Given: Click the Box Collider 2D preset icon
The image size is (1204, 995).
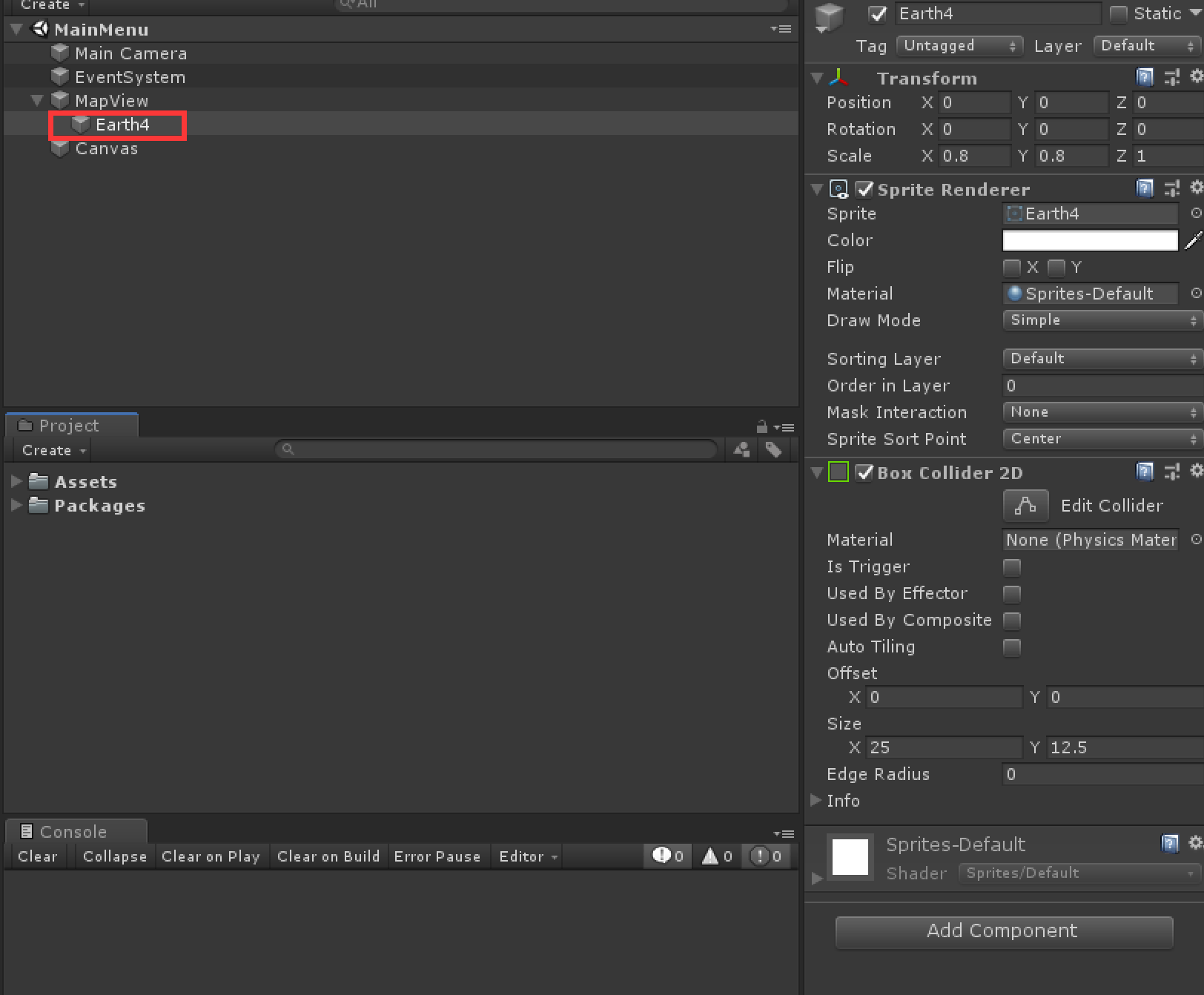Looking at the screenshot, I should (1171, 472).
